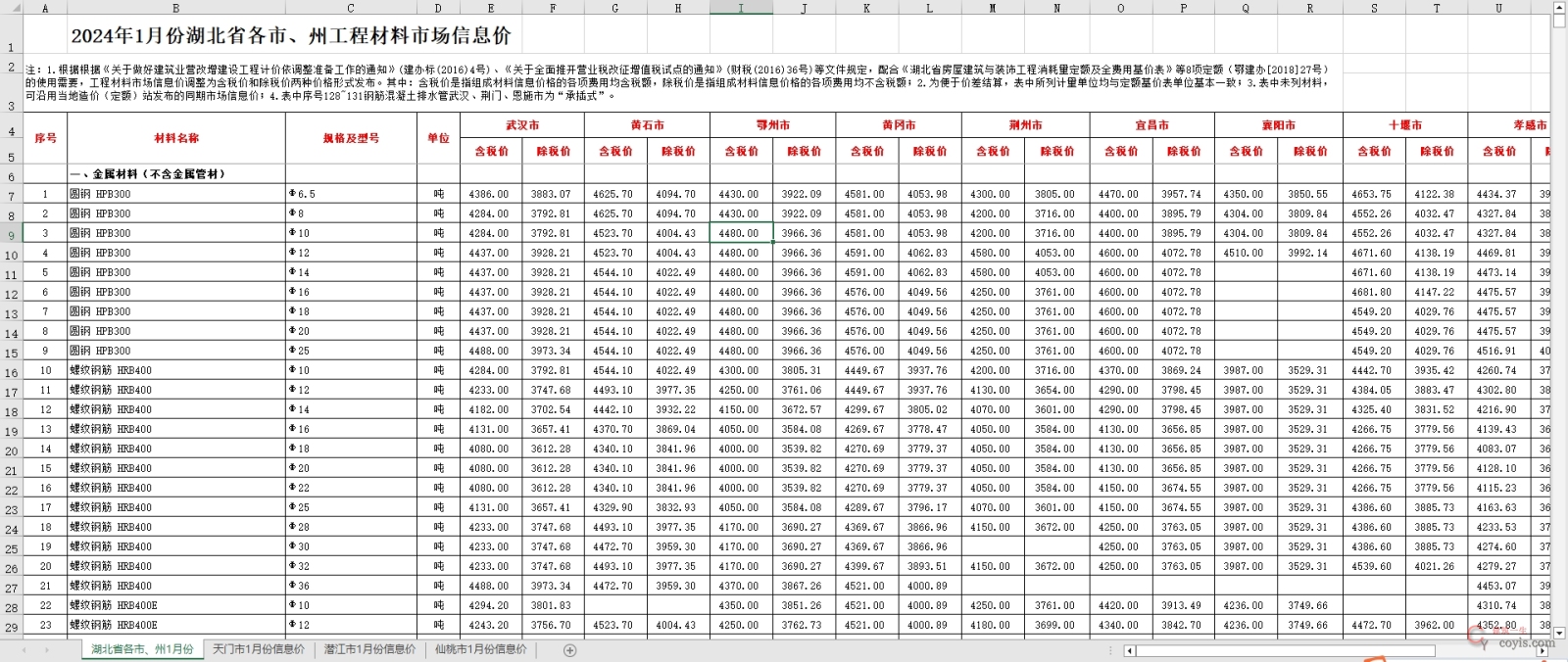Click the Φ6.5 specification cell

point(351,194)
